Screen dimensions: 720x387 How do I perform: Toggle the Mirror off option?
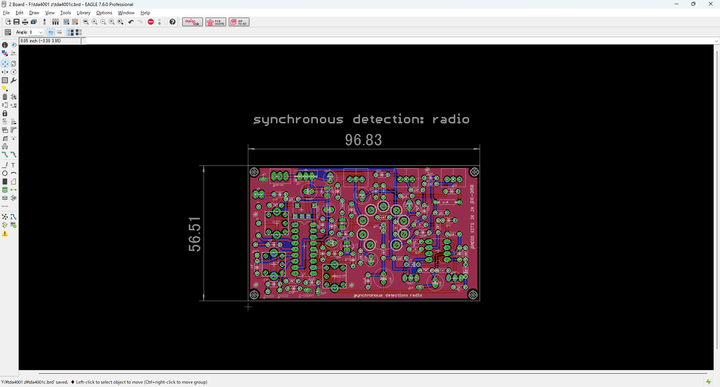pos(51,32)
